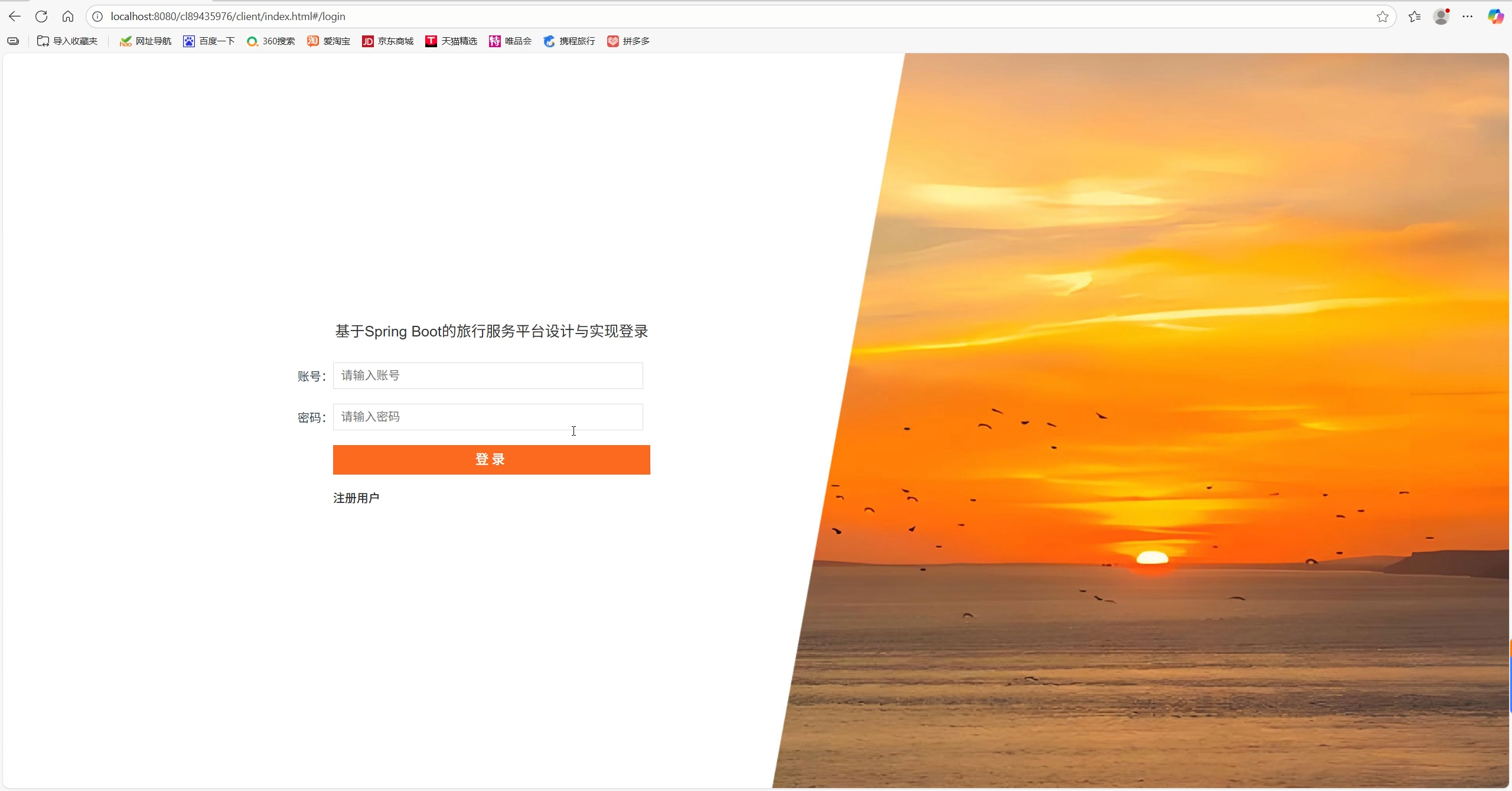The height and width of the screenshot is (791, 1512).
Task: Click the 账号 account input field
Action: pyautogui.click(x=488, y=375)
